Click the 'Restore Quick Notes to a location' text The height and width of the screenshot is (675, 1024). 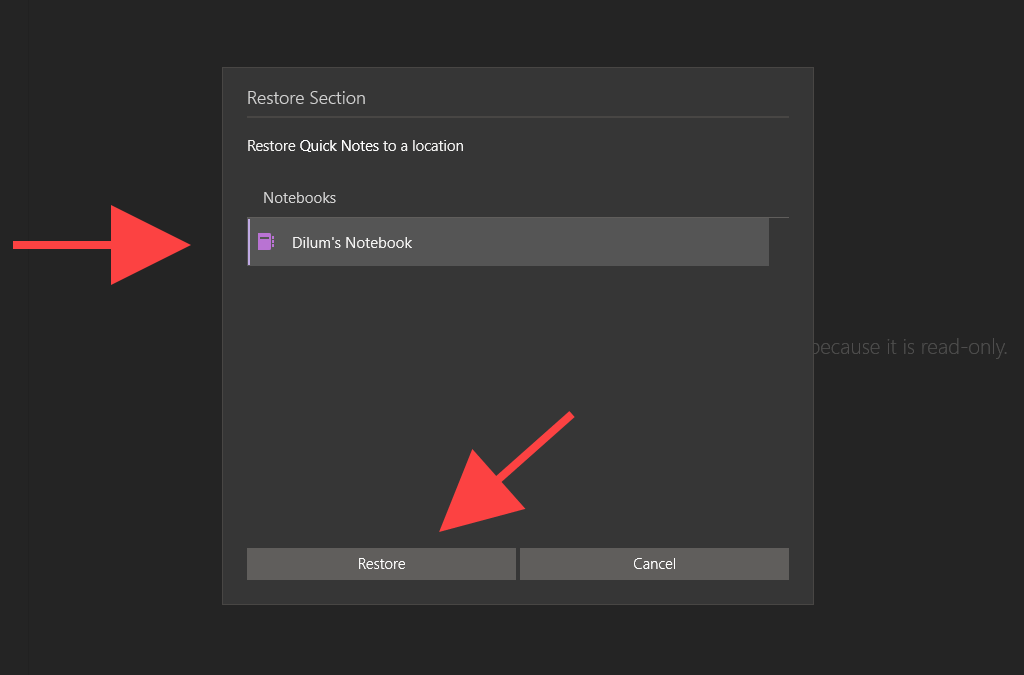click(x=355, y=146)
